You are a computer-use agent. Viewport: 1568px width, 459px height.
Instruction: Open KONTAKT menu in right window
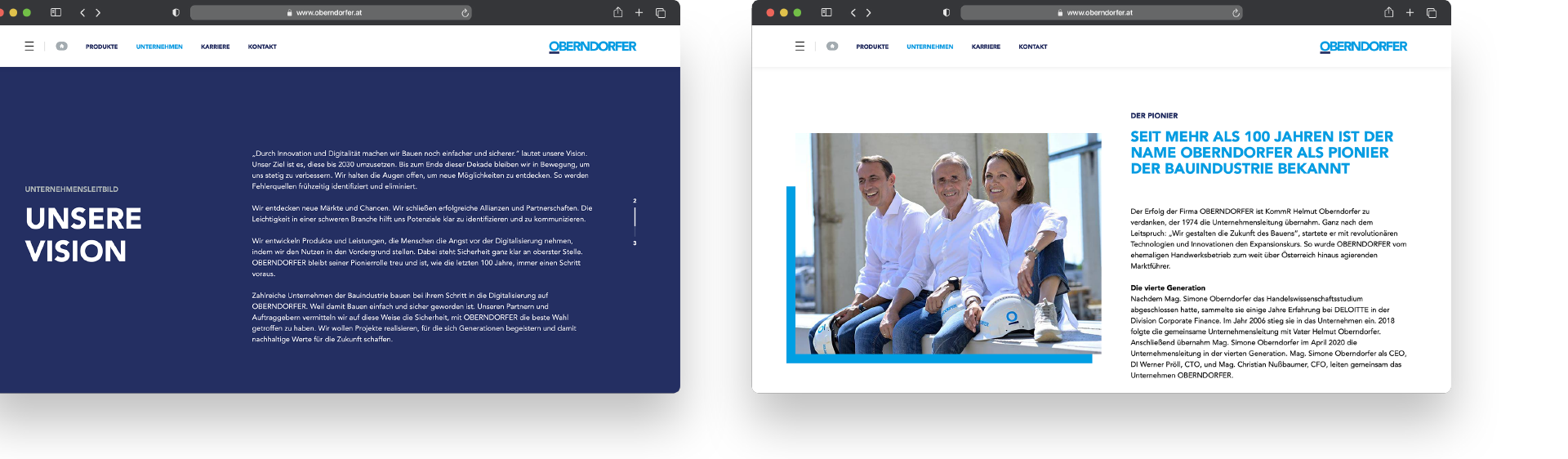coord(1033,47)
